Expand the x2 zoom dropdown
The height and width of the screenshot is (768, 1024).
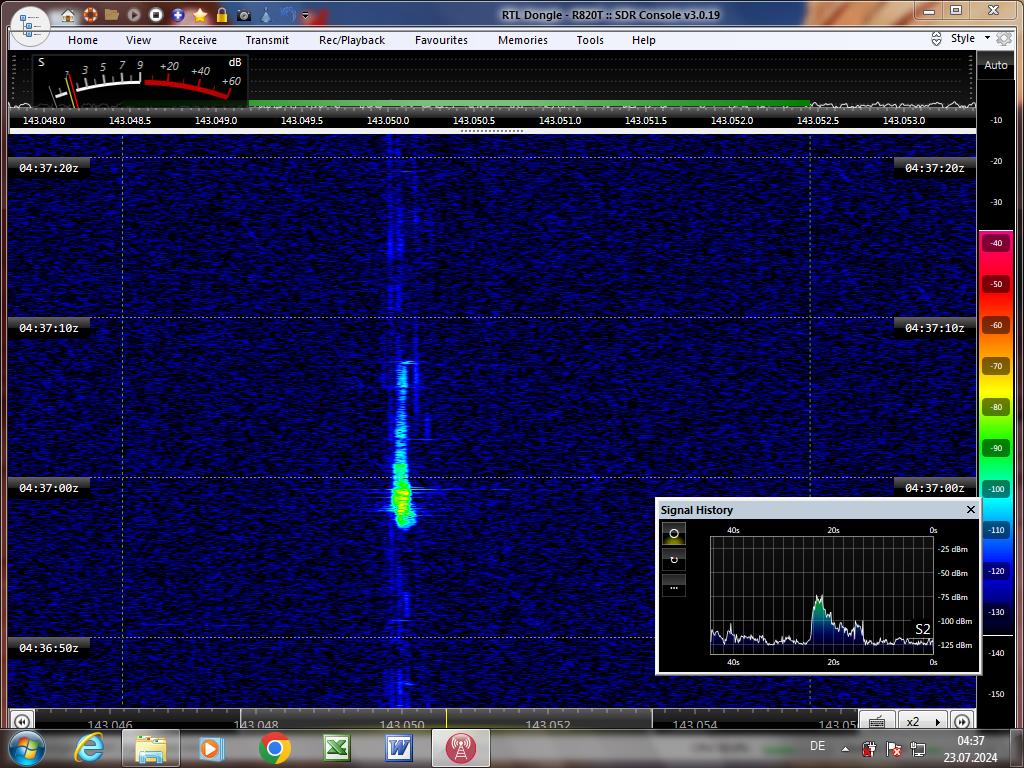pyautogui.click(x=923, y=721)
